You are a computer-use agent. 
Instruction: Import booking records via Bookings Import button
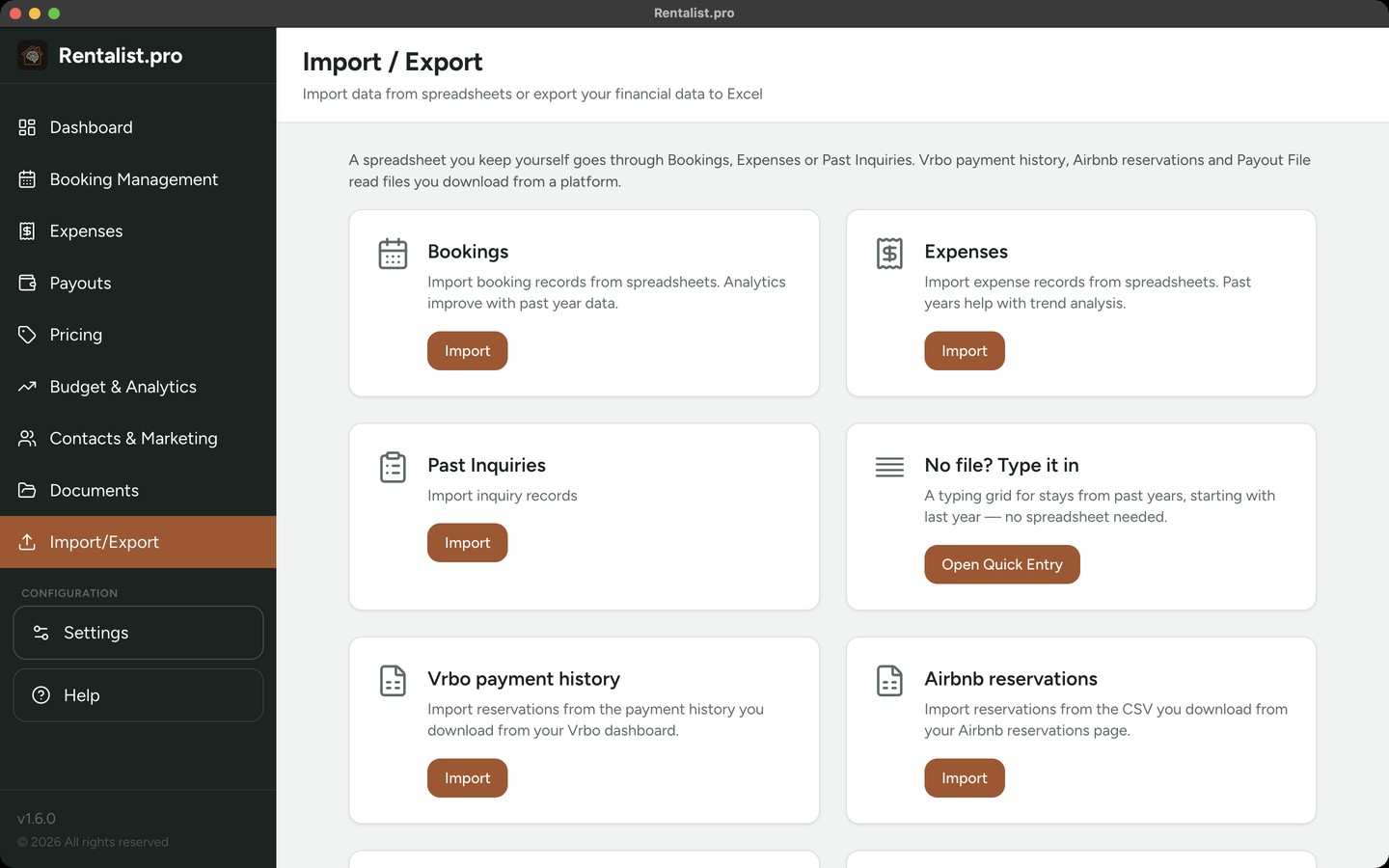467,351
